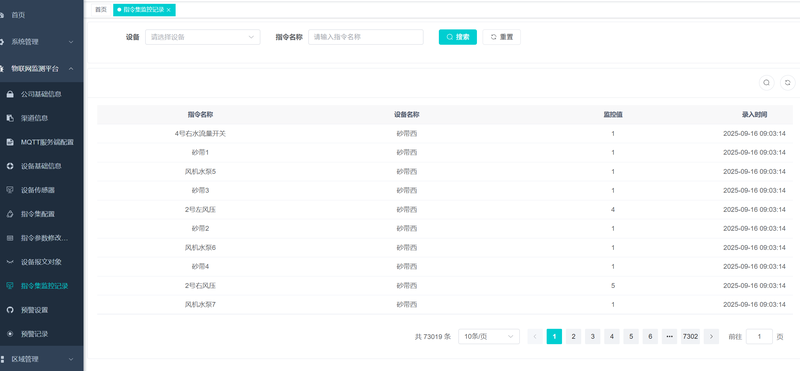Click monitor value 5 cell

[613, 285]
